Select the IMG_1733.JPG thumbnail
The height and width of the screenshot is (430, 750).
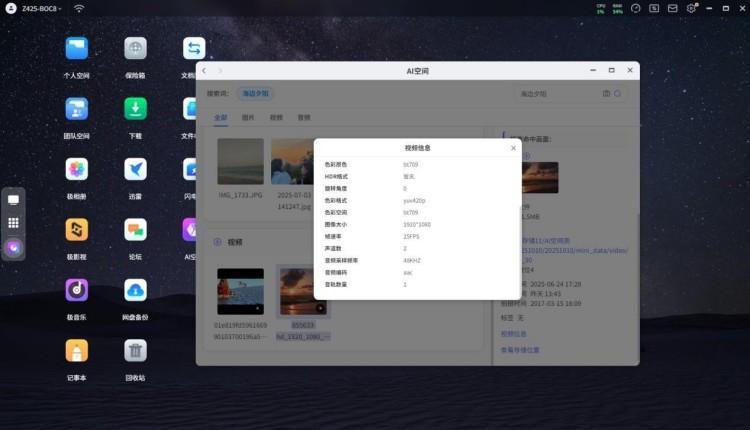click(241, 161)
